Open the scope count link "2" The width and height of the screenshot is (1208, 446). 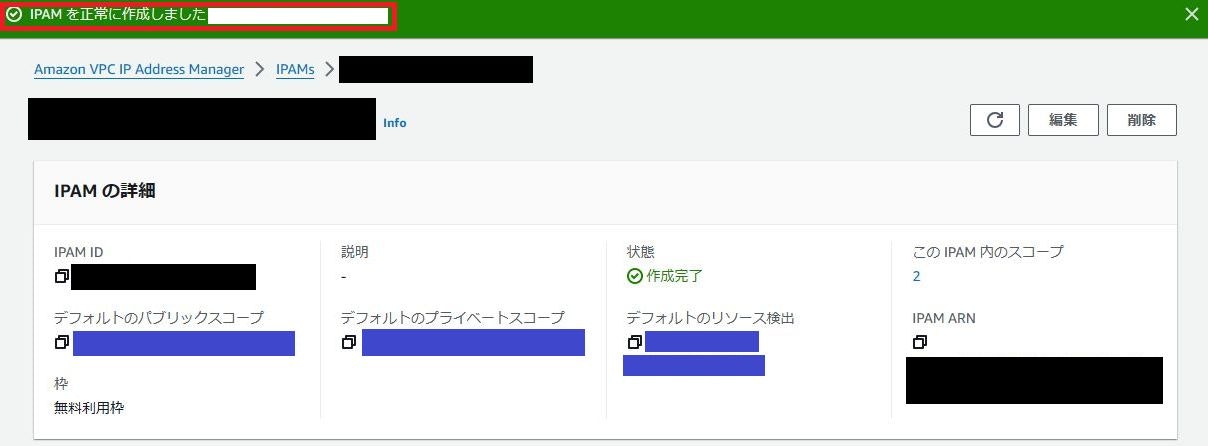(917, 276)
